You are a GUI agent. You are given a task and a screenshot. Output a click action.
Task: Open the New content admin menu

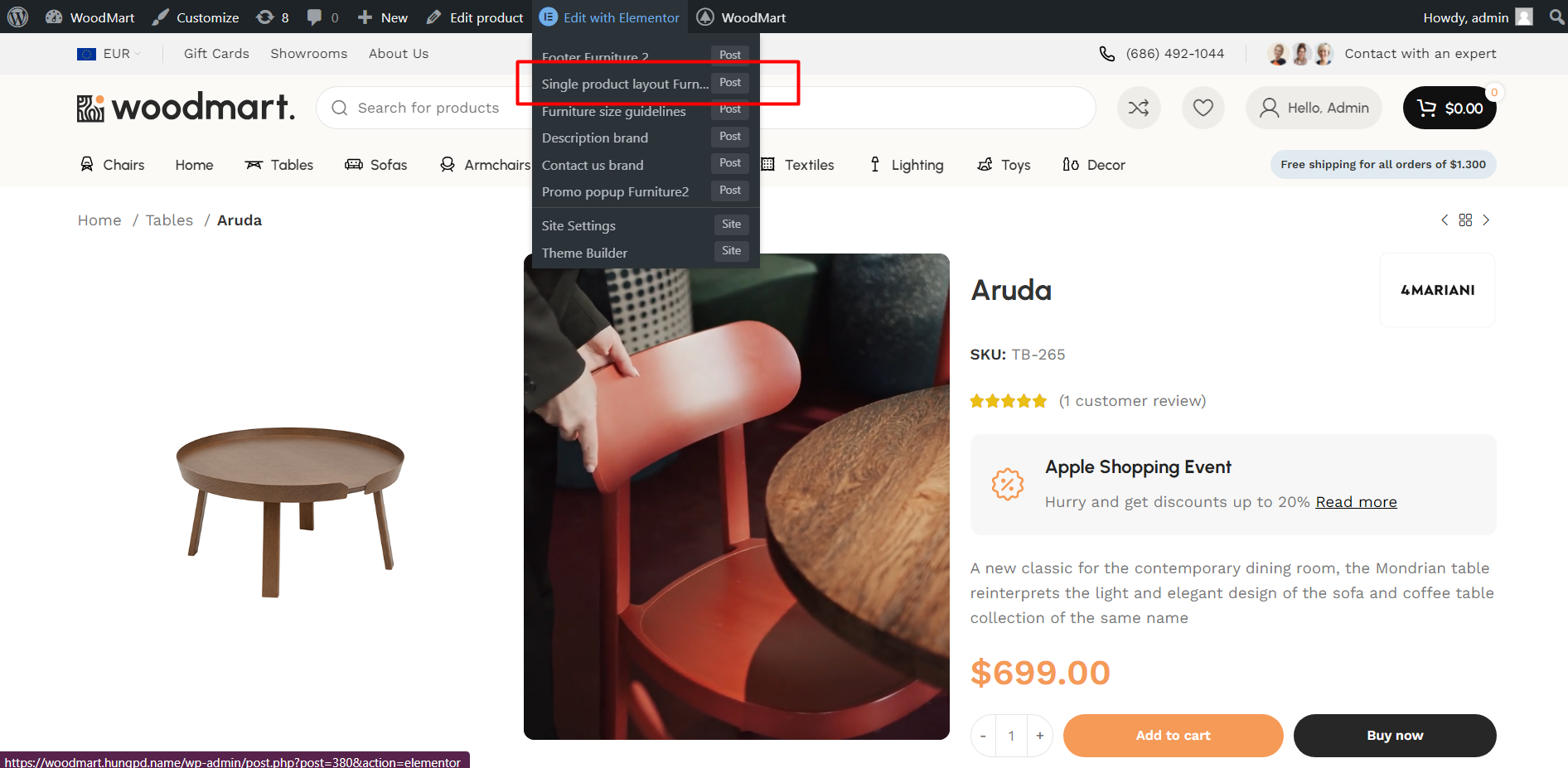[382, 17]
